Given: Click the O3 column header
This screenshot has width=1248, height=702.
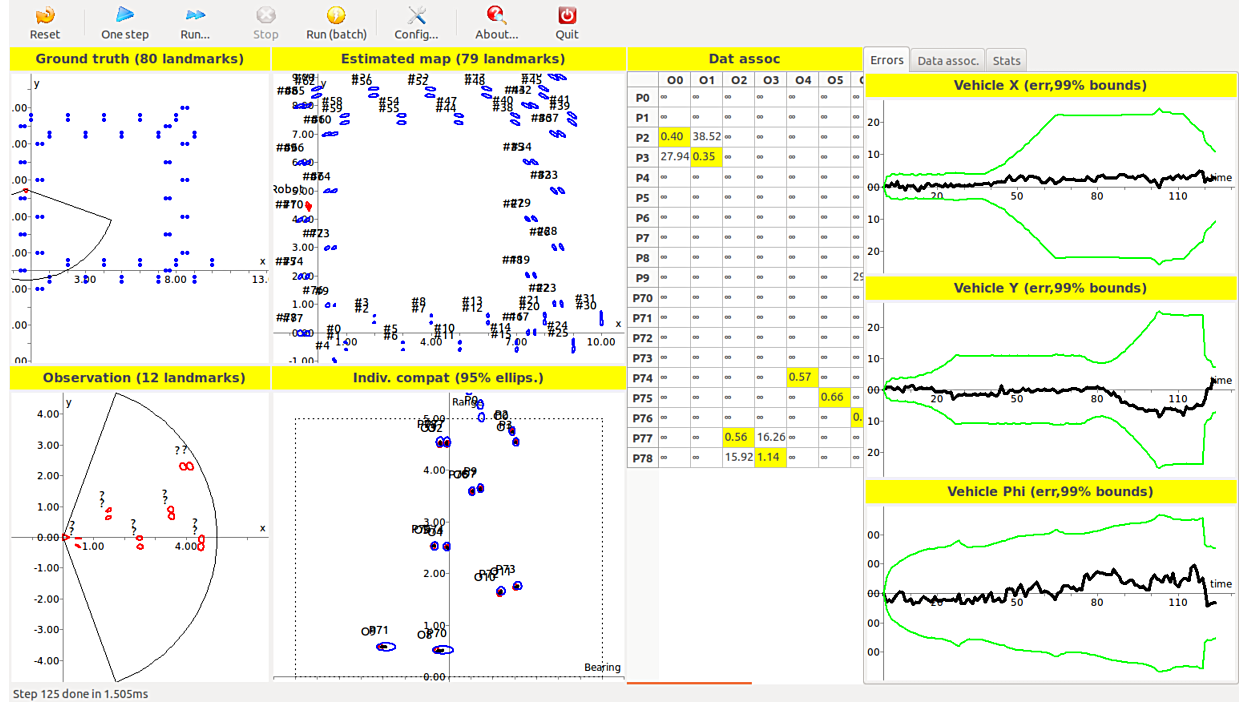Looking at the screenshot, I should (x=770, y=80).
